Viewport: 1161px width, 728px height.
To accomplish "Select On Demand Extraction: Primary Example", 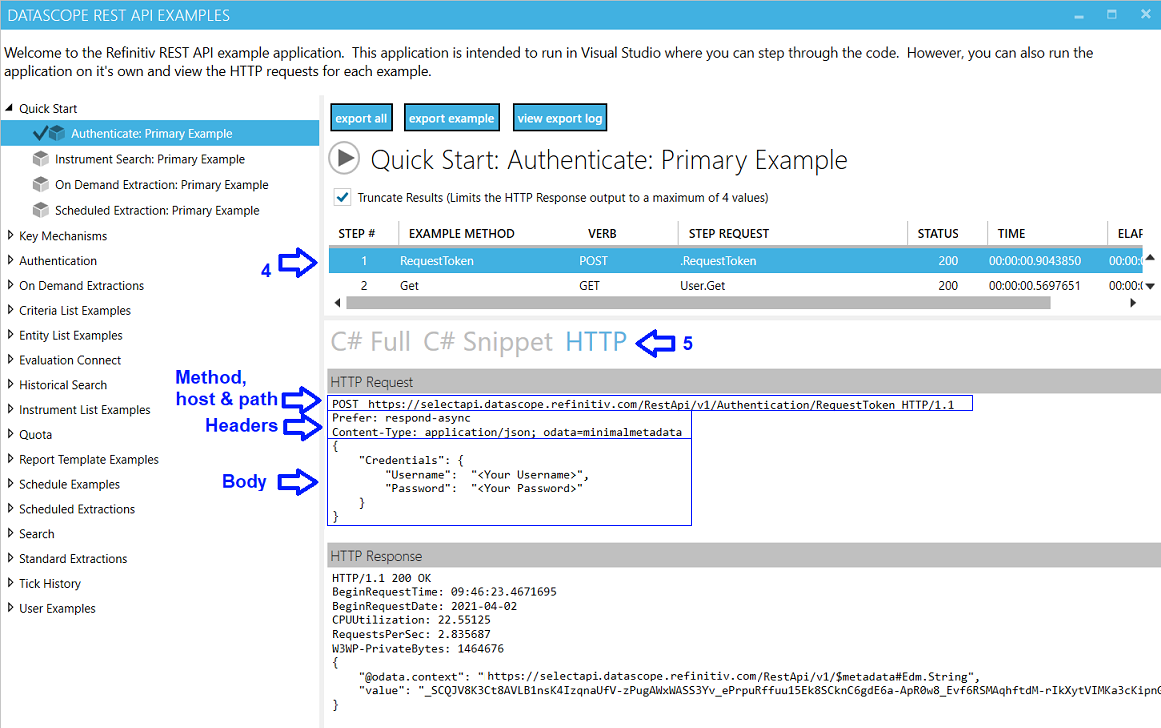I will click(161, 184).
